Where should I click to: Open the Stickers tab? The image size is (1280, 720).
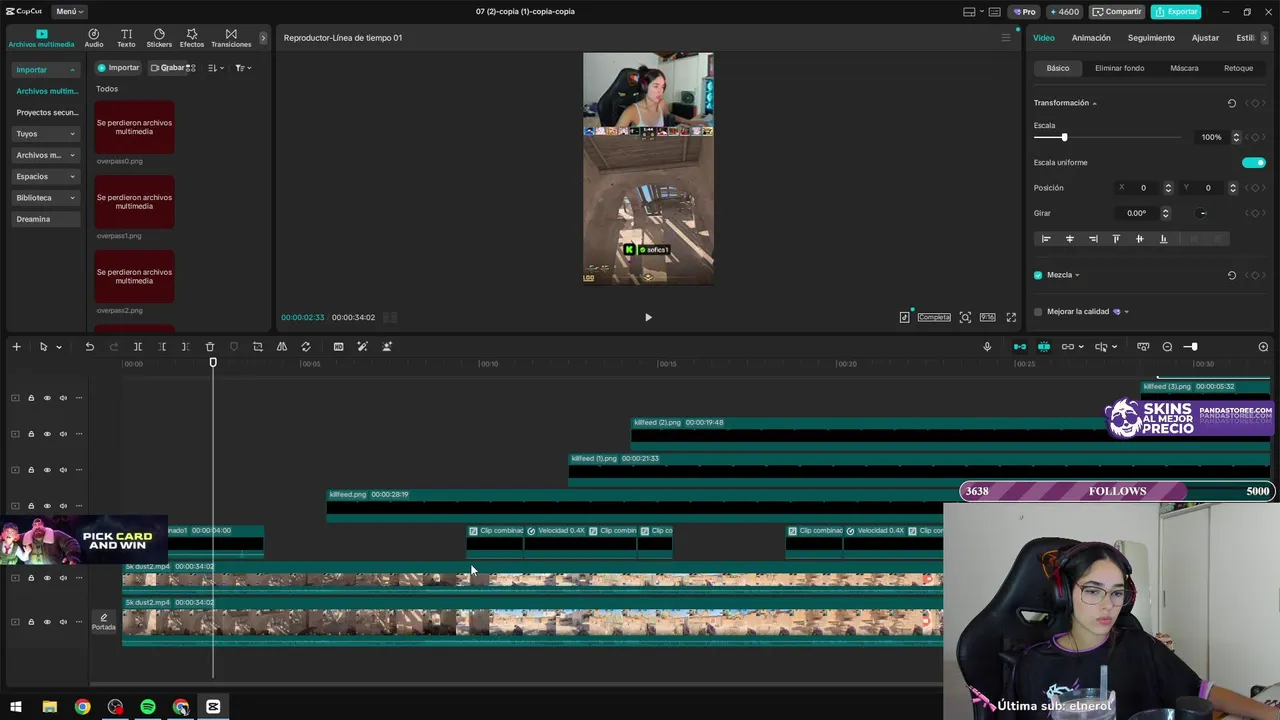[x=159, y=38]
